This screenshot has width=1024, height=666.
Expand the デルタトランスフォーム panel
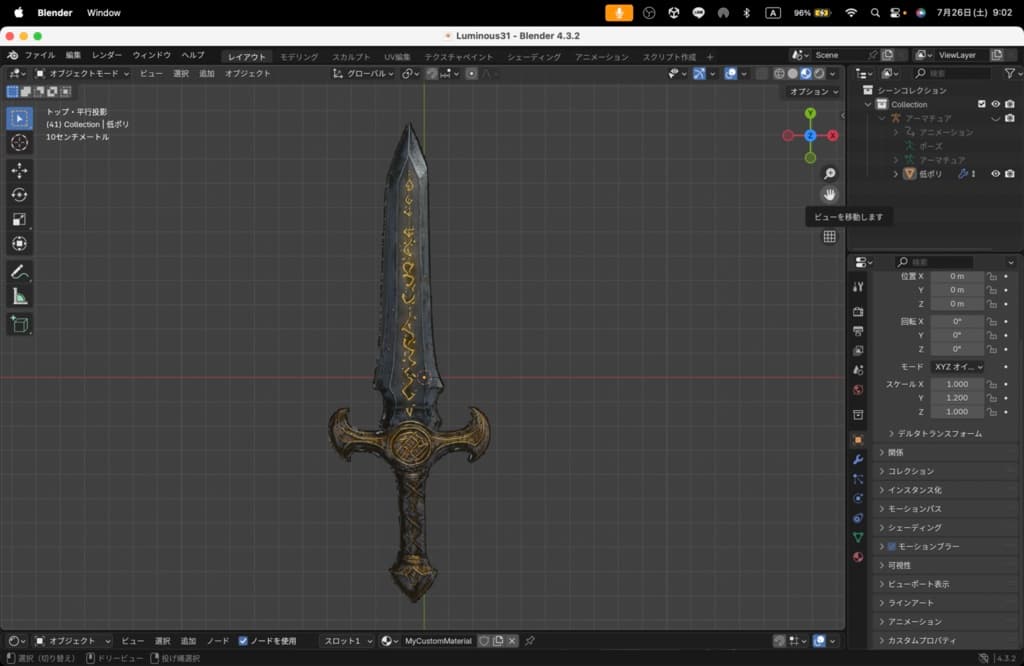coord(939,434)
